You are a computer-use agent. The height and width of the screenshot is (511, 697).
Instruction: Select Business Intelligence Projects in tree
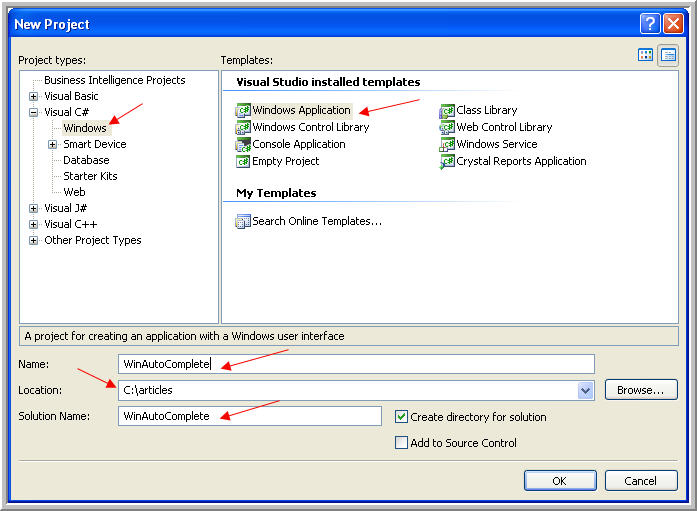coord(115,80)
